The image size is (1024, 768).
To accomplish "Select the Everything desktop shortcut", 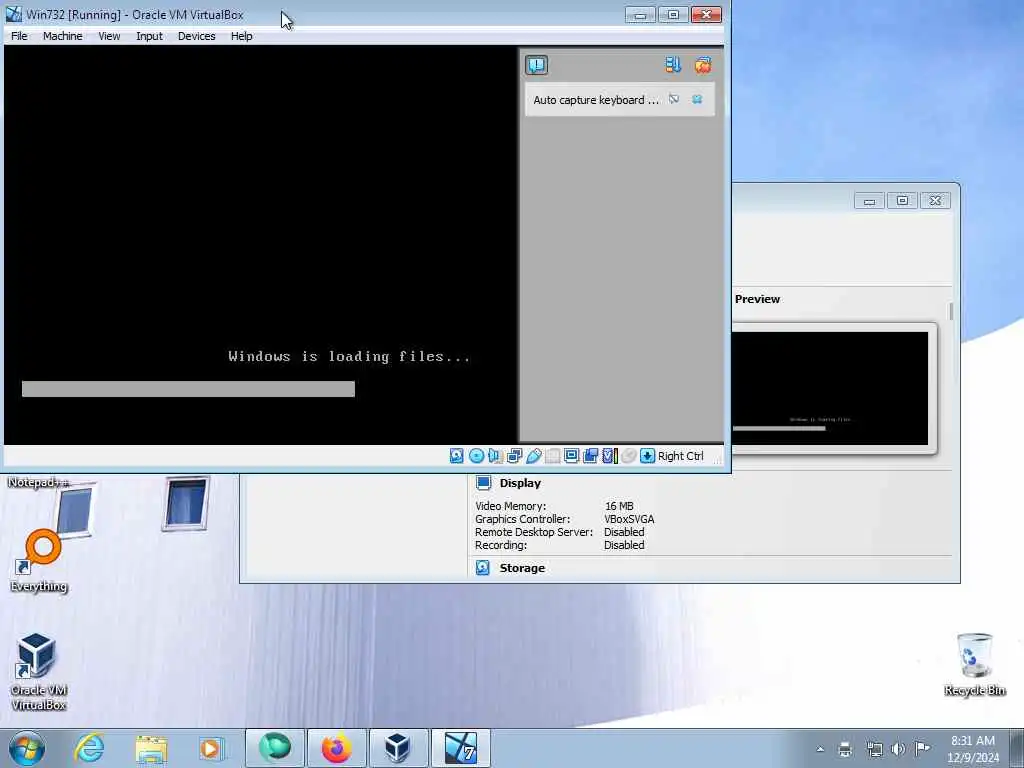I will coord(39,561).
